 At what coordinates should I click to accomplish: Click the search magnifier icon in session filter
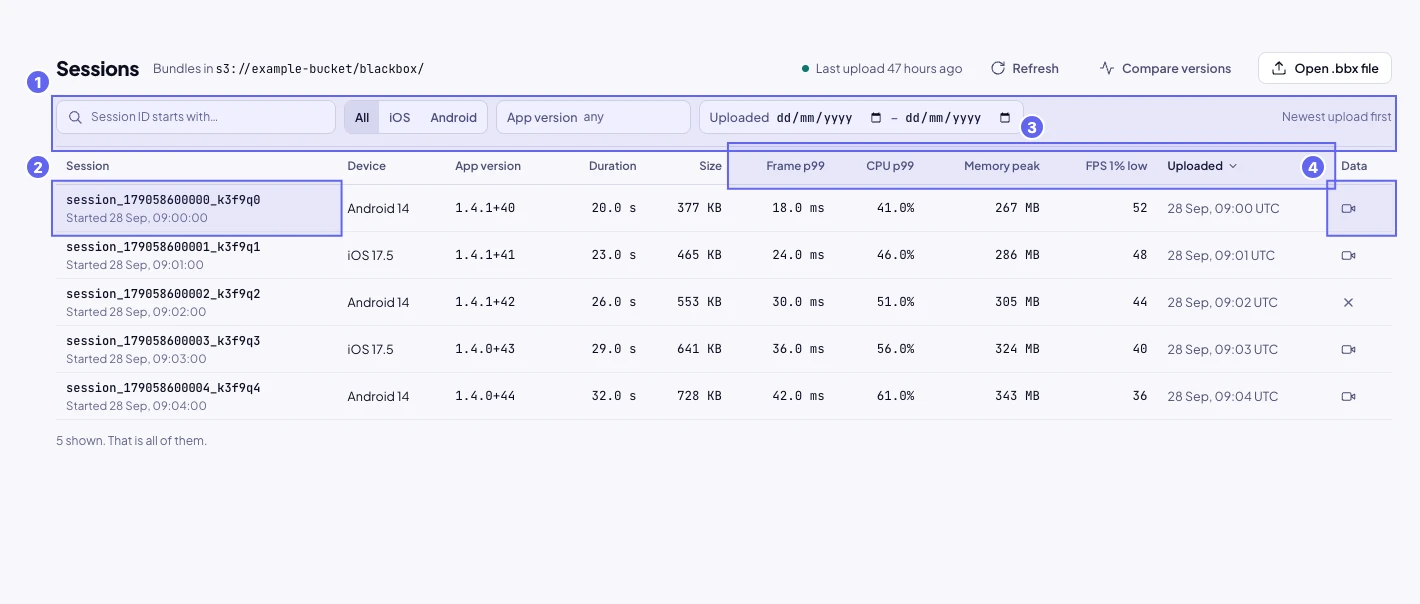[75, 117]
